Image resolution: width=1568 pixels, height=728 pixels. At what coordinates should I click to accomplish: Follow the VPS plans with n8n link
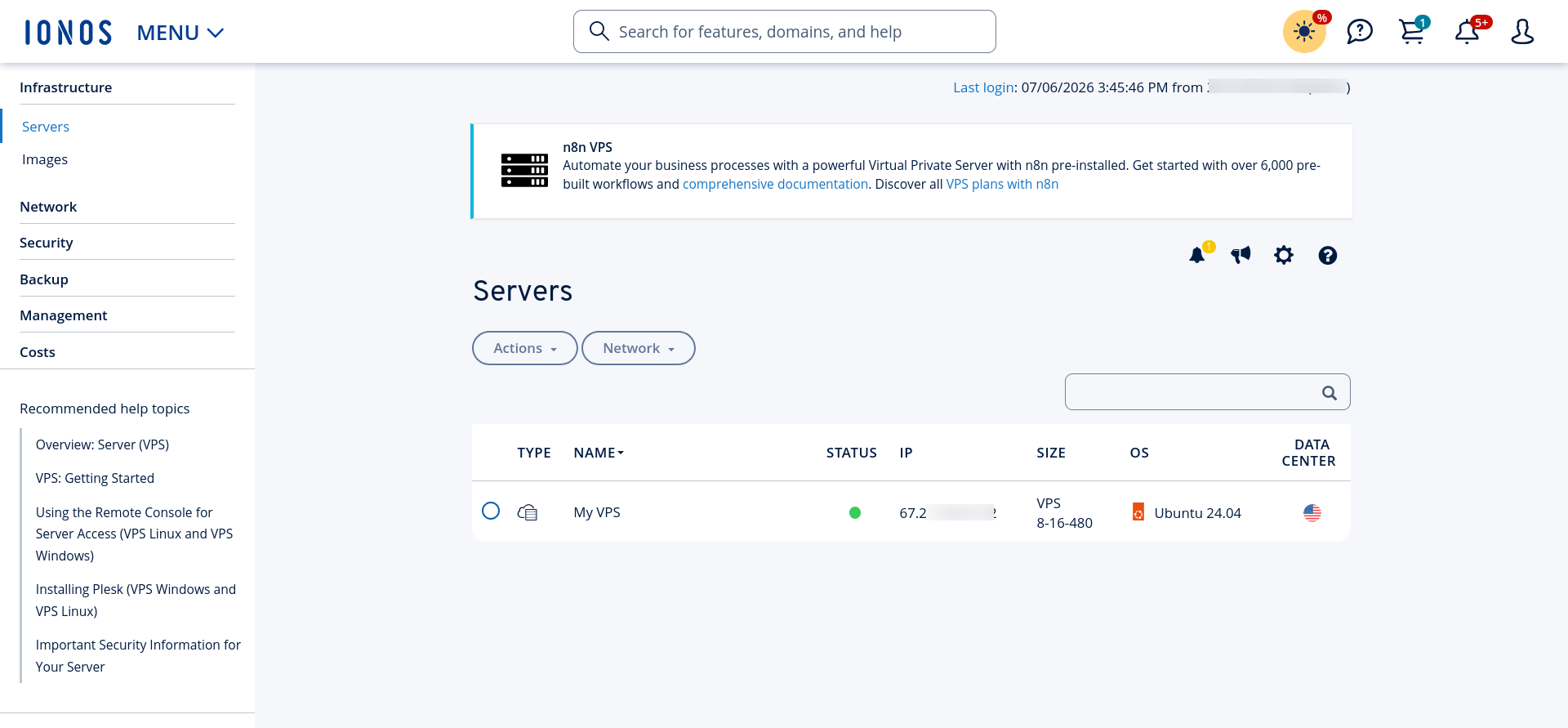[x=1002, y=184]
